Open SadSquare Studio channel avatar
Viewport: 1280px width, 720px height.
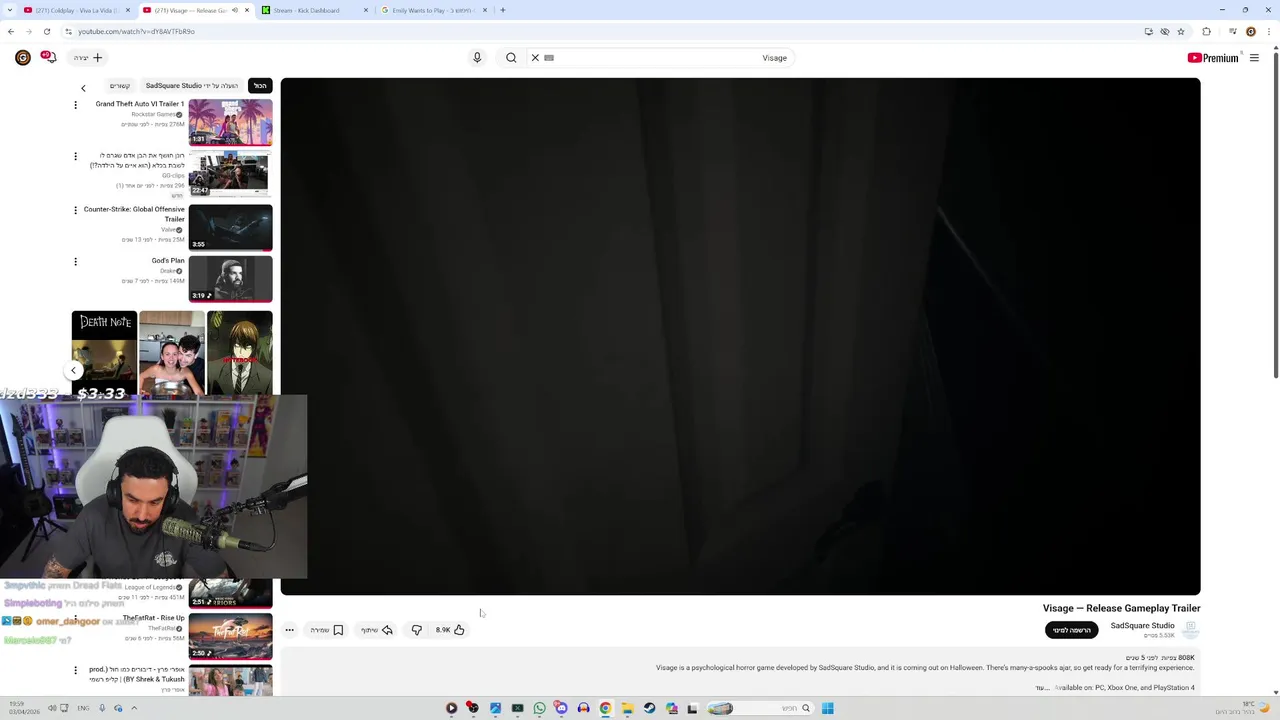1190,629
